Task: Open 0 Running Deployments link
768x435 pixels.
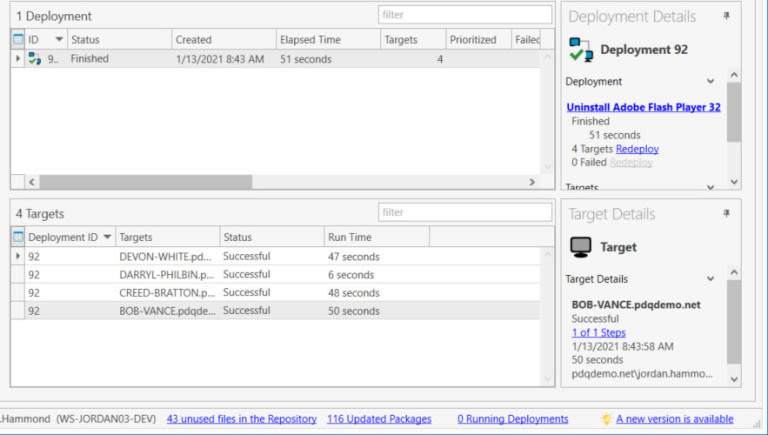Action: click(x=513, y=419)
